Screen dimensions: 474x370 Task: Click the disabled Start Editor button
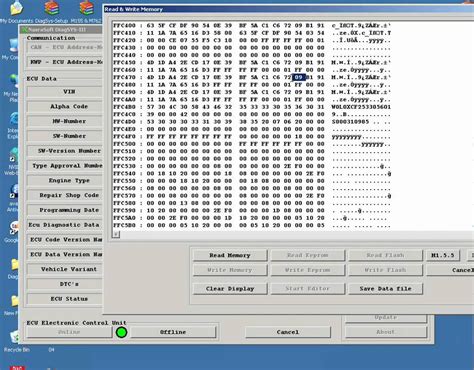click(307, 289)
